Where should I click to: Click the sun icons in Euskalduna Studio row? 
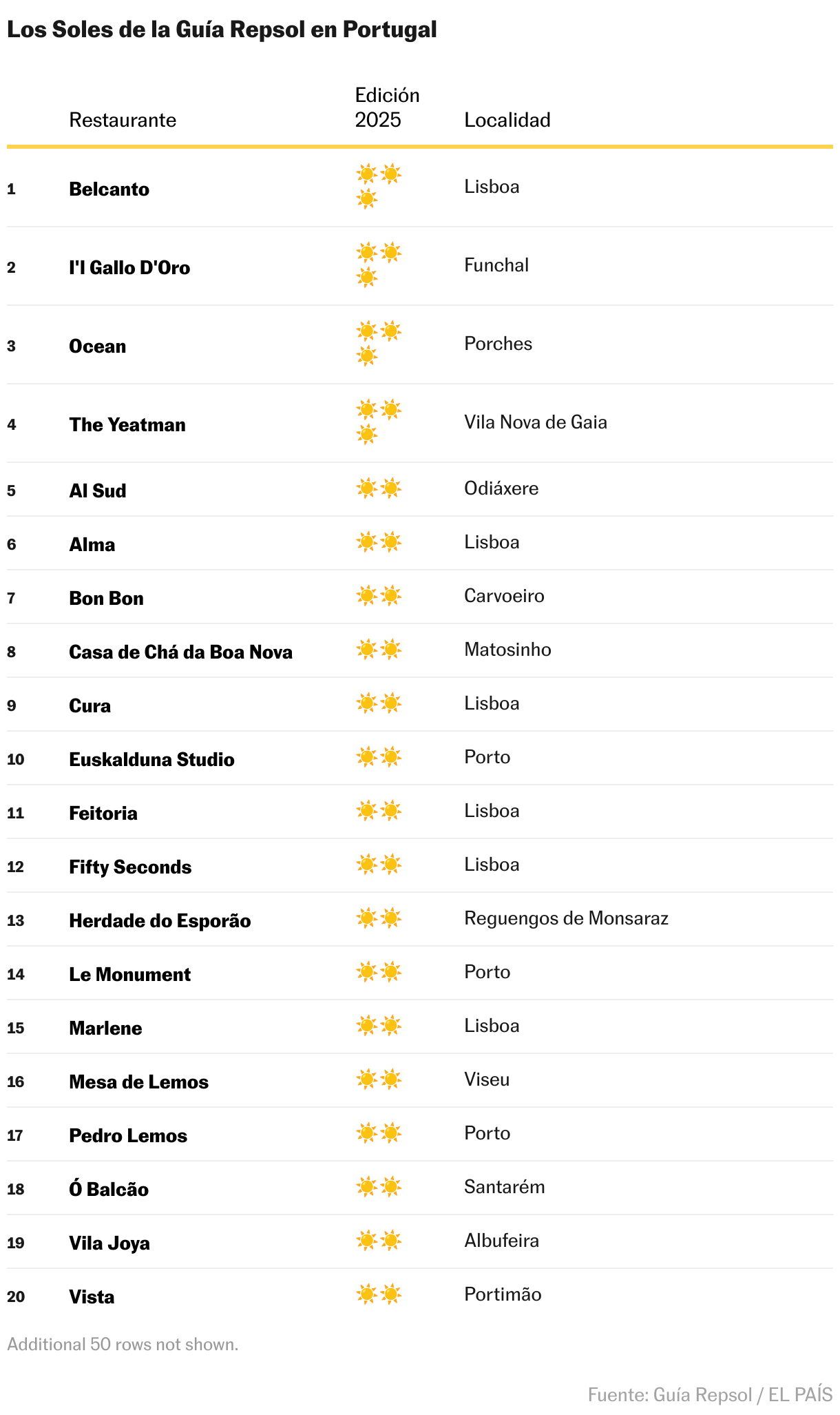379,757
